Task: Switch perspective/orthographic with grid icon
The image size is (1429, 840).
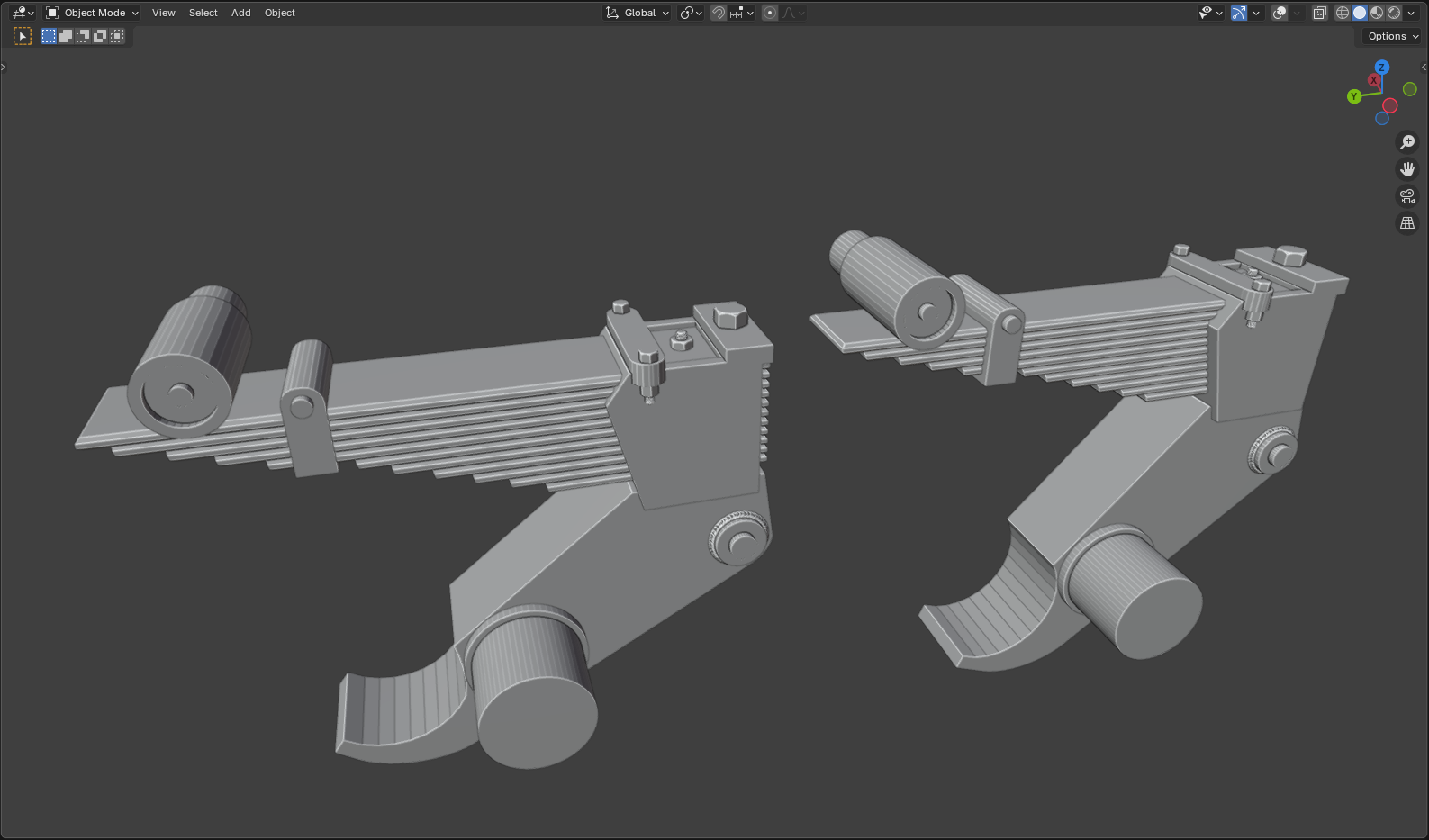Action: click(1406, 223)
